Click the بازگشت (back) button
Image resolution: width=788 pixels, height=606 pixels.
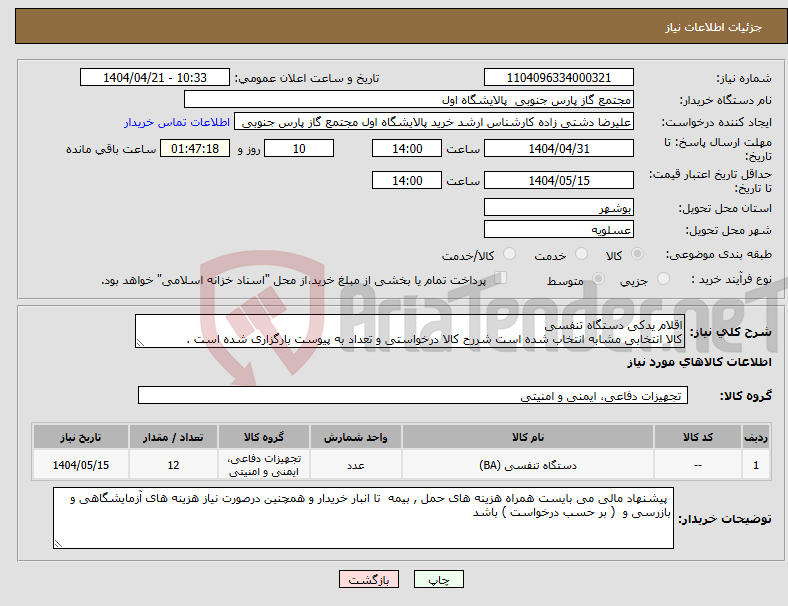368,579
